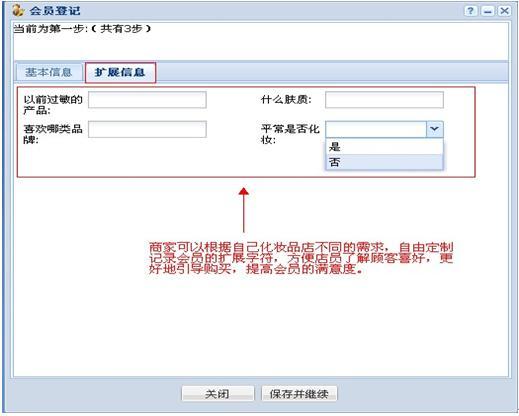Close the dialog with the X icon
The height and width of the screenshot is (416, 519).
[x=504, y=11]
